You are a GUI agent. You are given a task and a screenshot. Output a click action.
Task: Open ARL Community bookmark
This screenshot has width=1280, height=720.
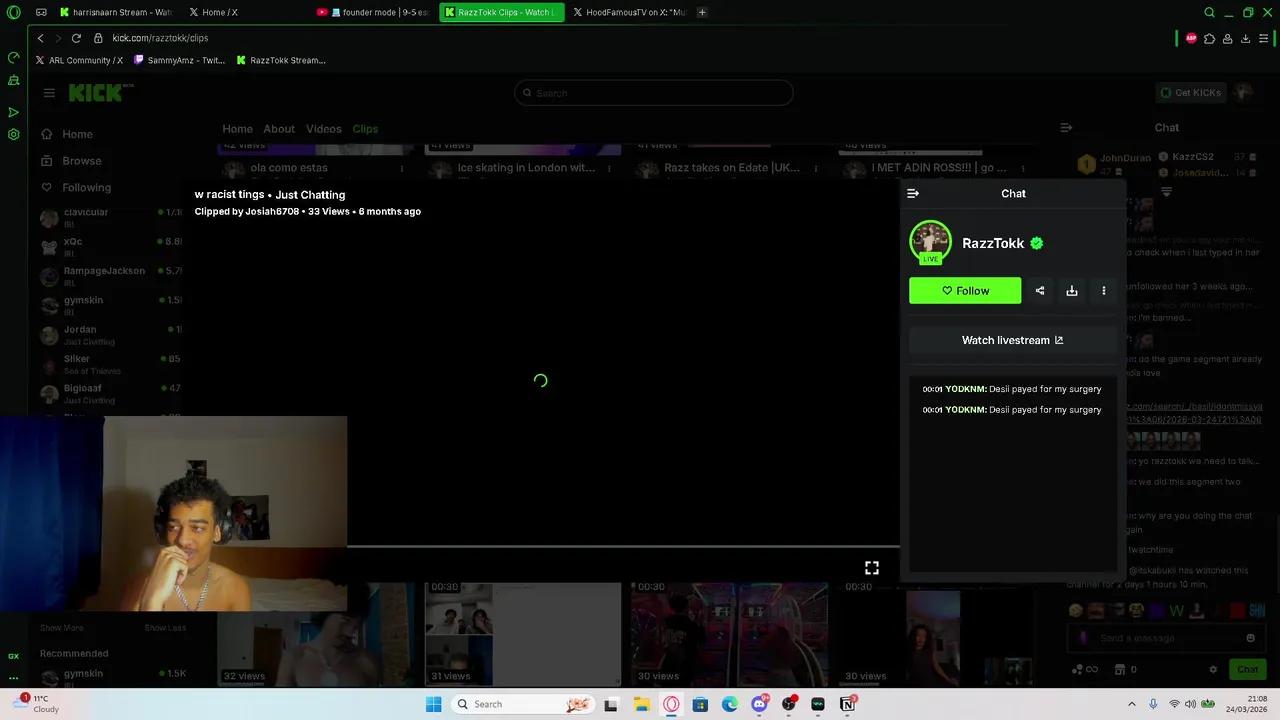[x=79, y=60]
